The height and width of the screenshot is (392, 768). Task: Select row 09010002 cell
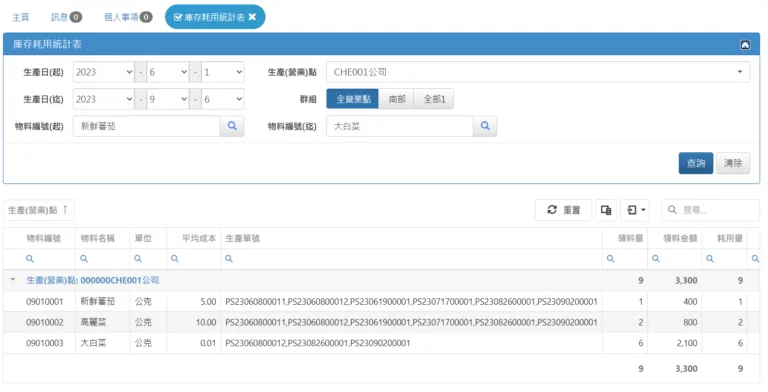[x=45, y=322]
